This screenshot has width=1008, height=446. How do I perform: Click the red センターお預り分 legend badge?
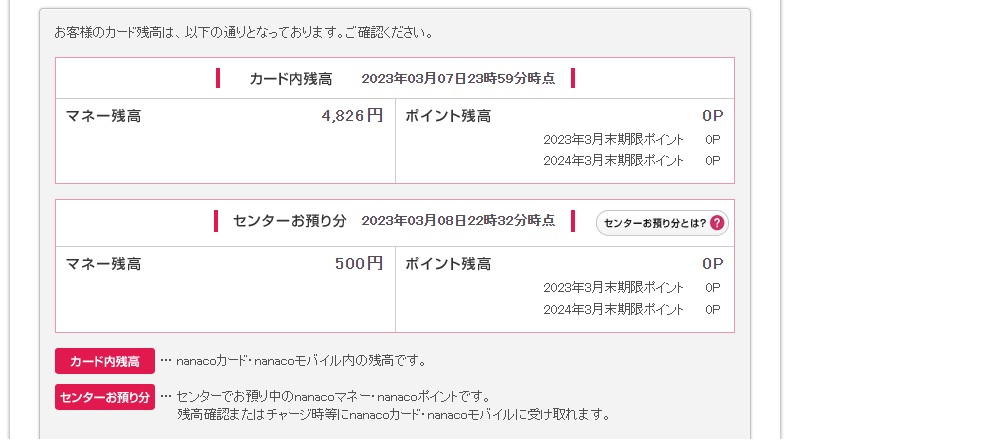[x=105, y=397]
